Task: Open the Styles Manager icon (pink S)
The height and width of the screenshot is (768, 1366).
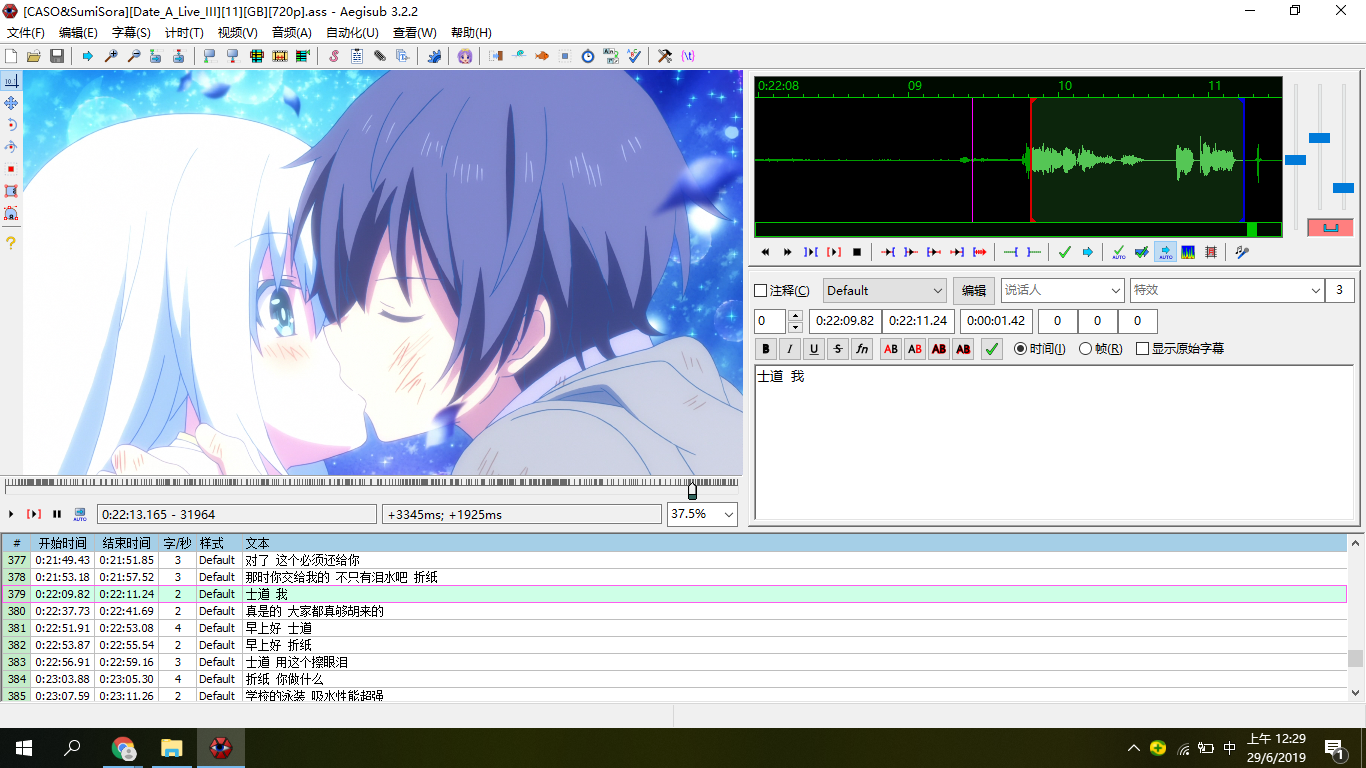Action: click(x=334, y=56)
